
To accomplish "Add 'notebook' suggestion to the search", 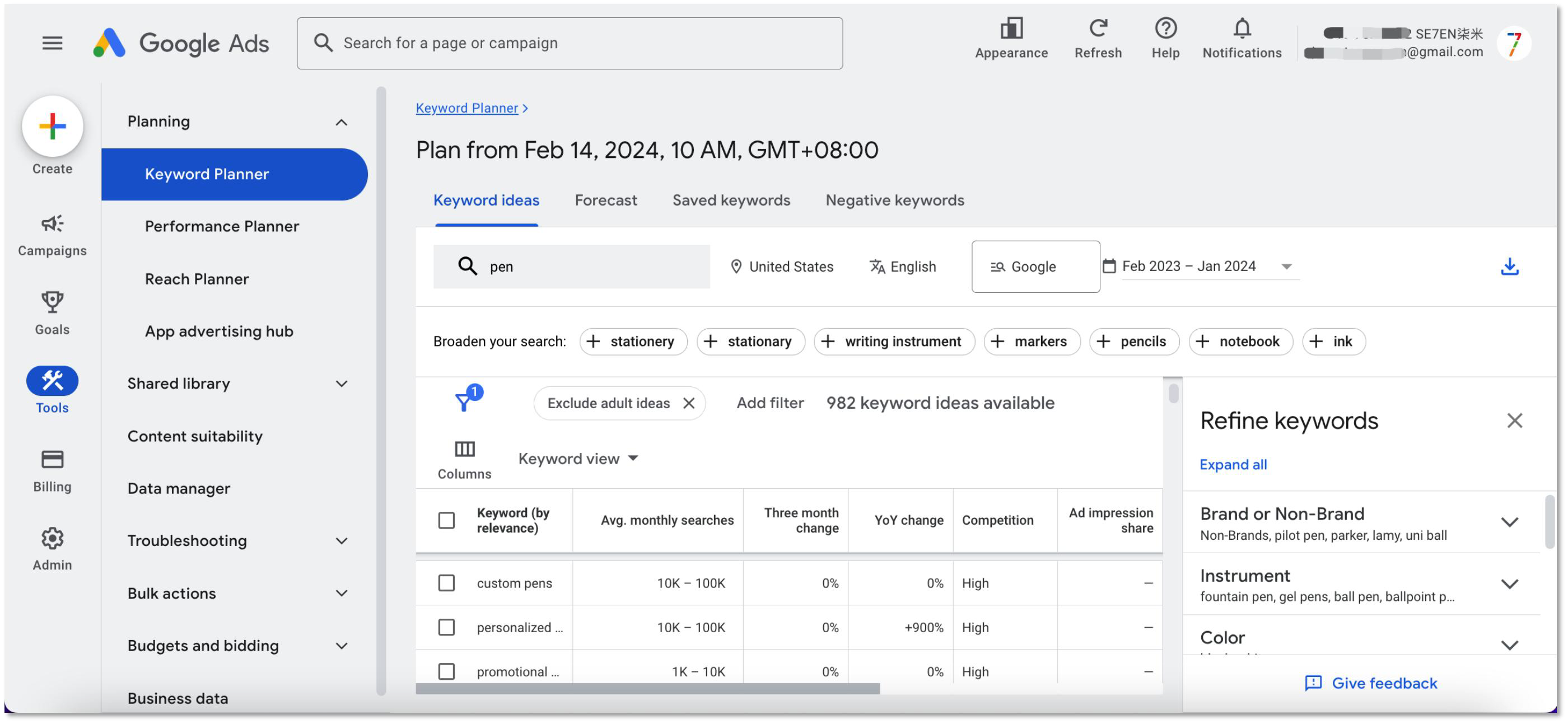I will [x=1240, y=342].
